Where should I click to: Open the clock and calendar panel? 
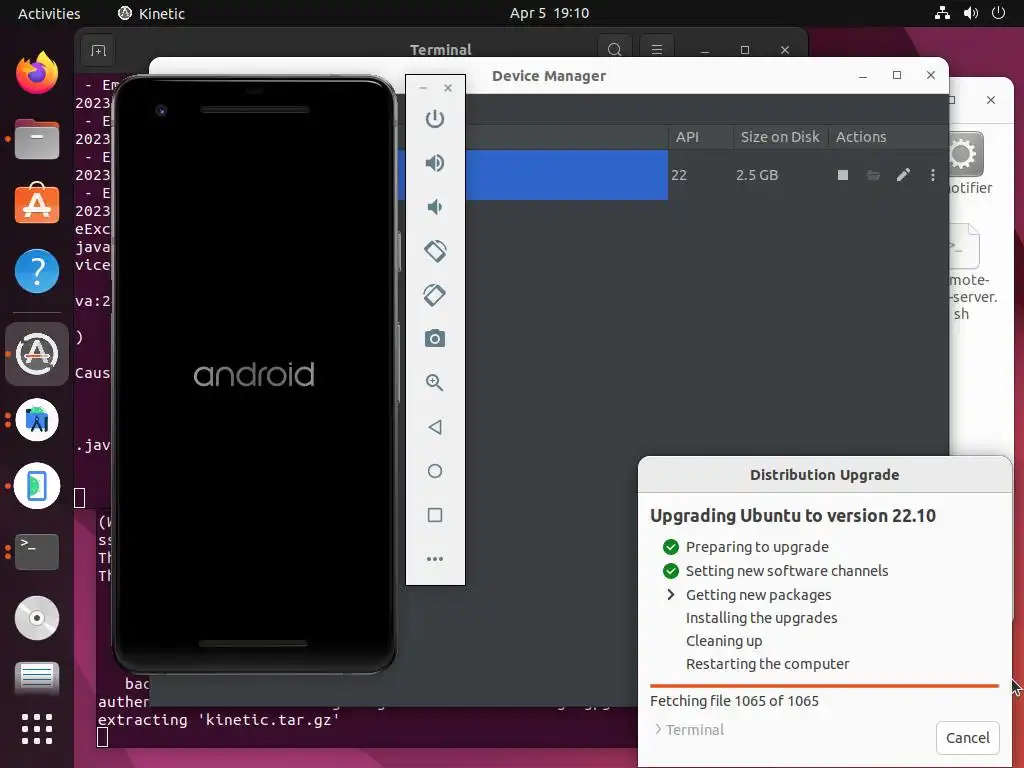pos(549,13)
